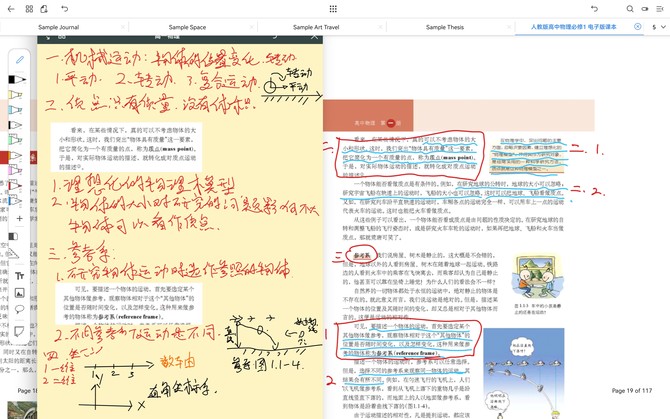Click the undo arrow in top bar
Viewport: 670px width, 419px height.
65,8
